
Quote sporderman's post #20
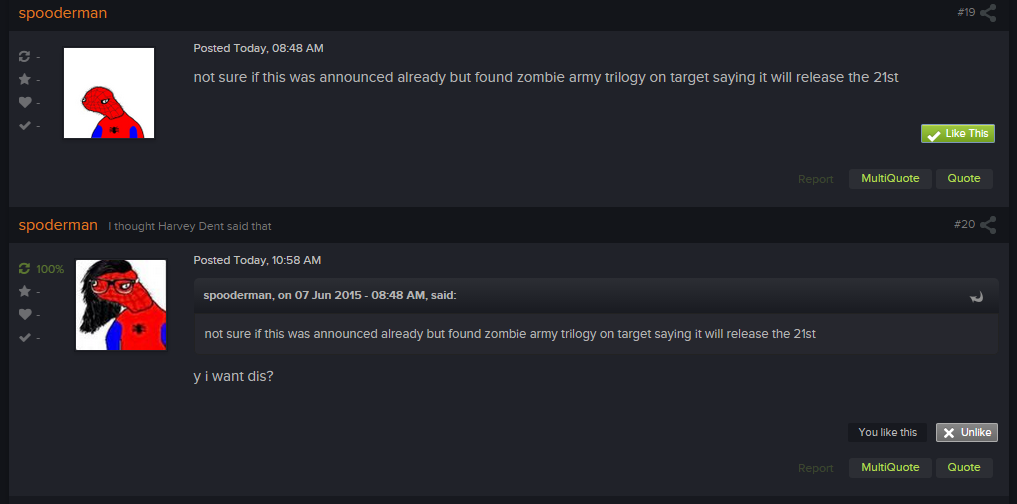coord(964,468)
